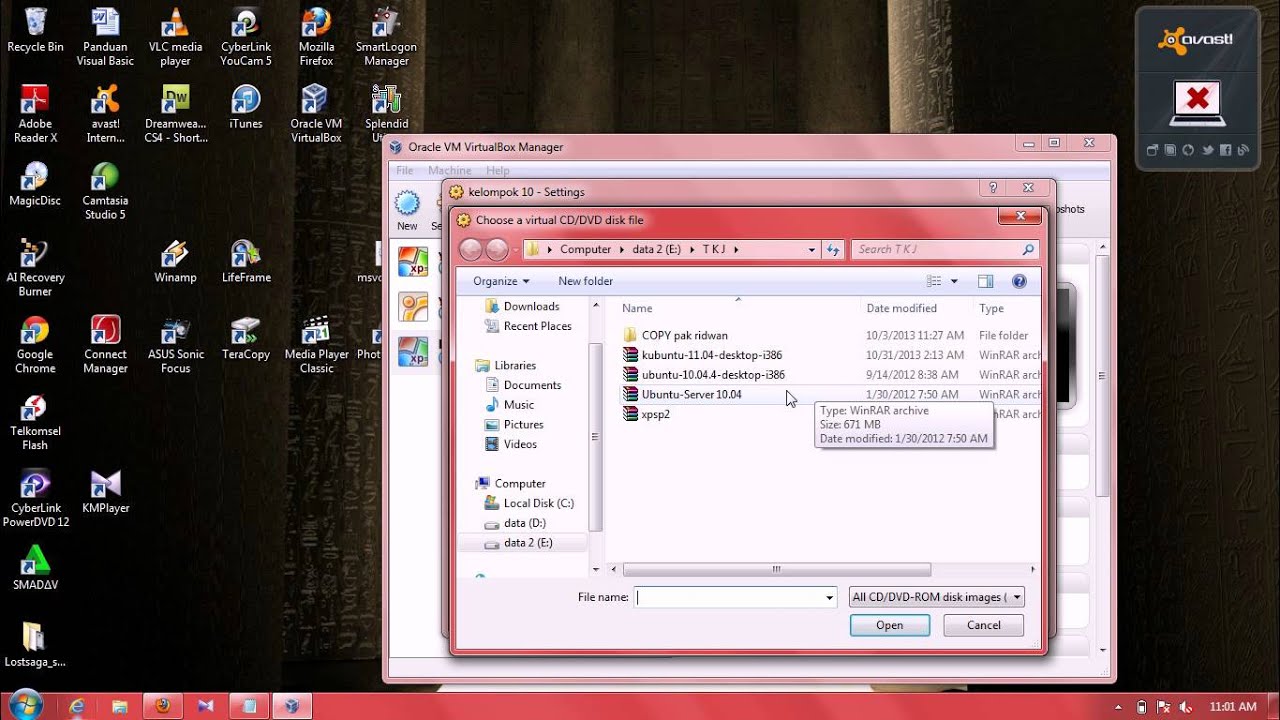The width and height of the screenshot is (1280, 720).
Task: Select Music library in navigation pane
Action: 509,405
